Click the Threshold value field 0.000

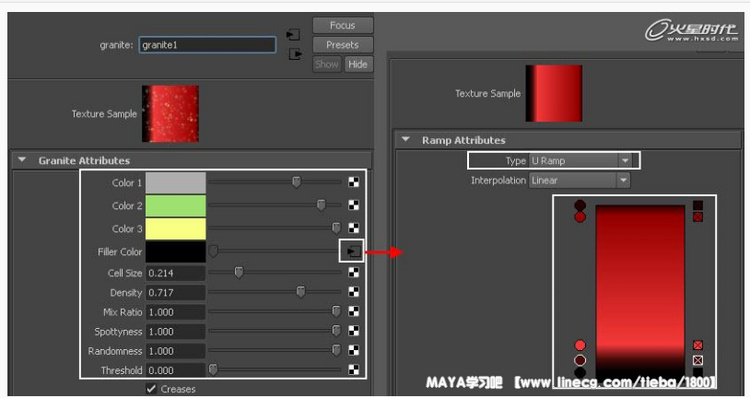tap(175, 370)
